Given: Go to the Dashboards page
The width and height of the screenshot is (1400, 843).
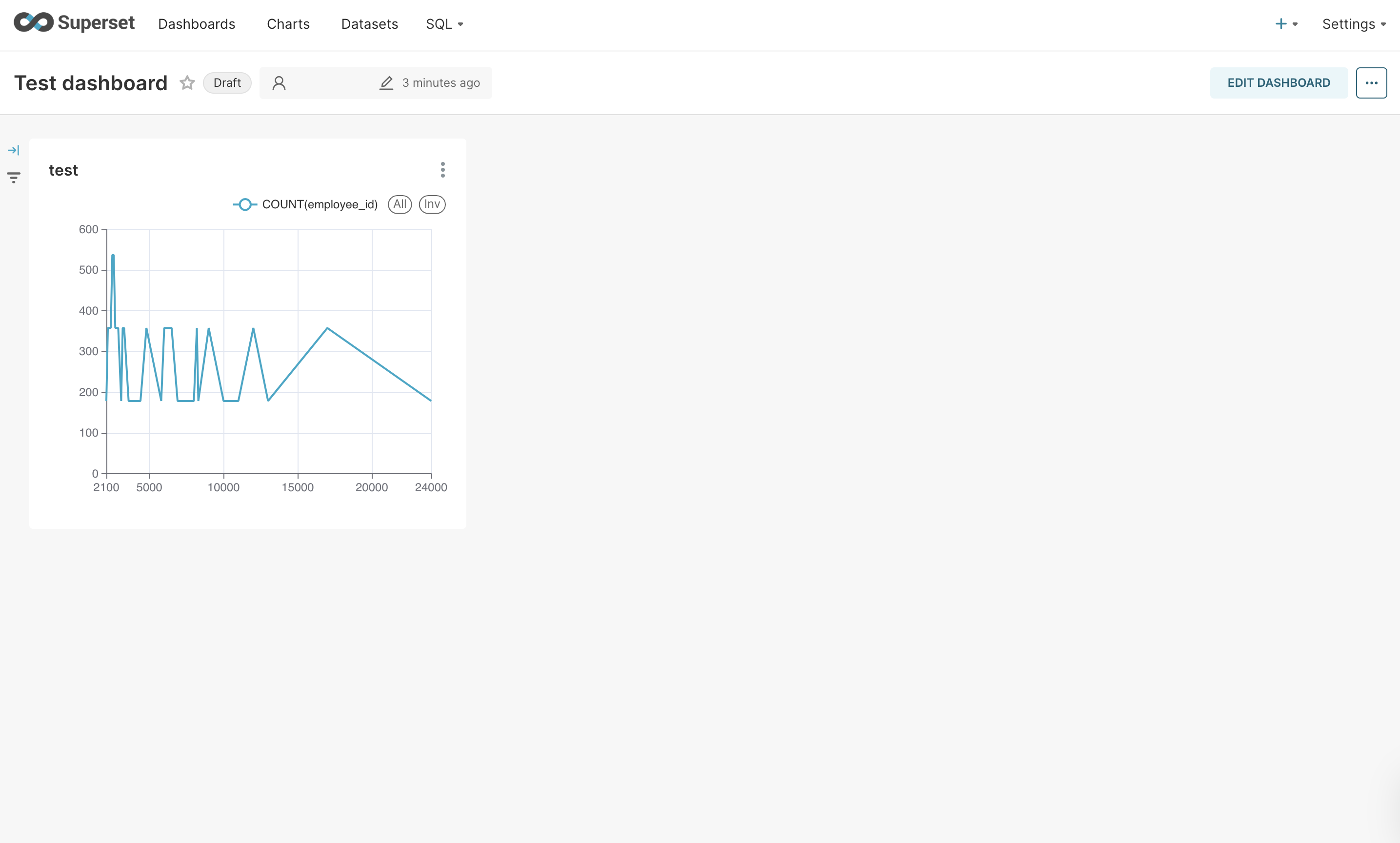Looking at the screenshot, I should [197, 24].
